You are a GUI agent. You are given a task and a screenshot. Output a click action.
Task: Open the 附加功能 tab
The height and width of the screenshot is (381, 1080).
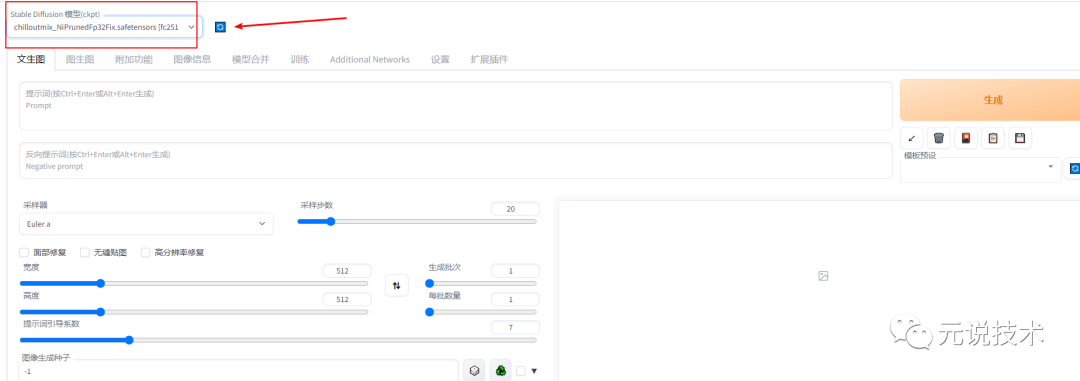(134, 59)
